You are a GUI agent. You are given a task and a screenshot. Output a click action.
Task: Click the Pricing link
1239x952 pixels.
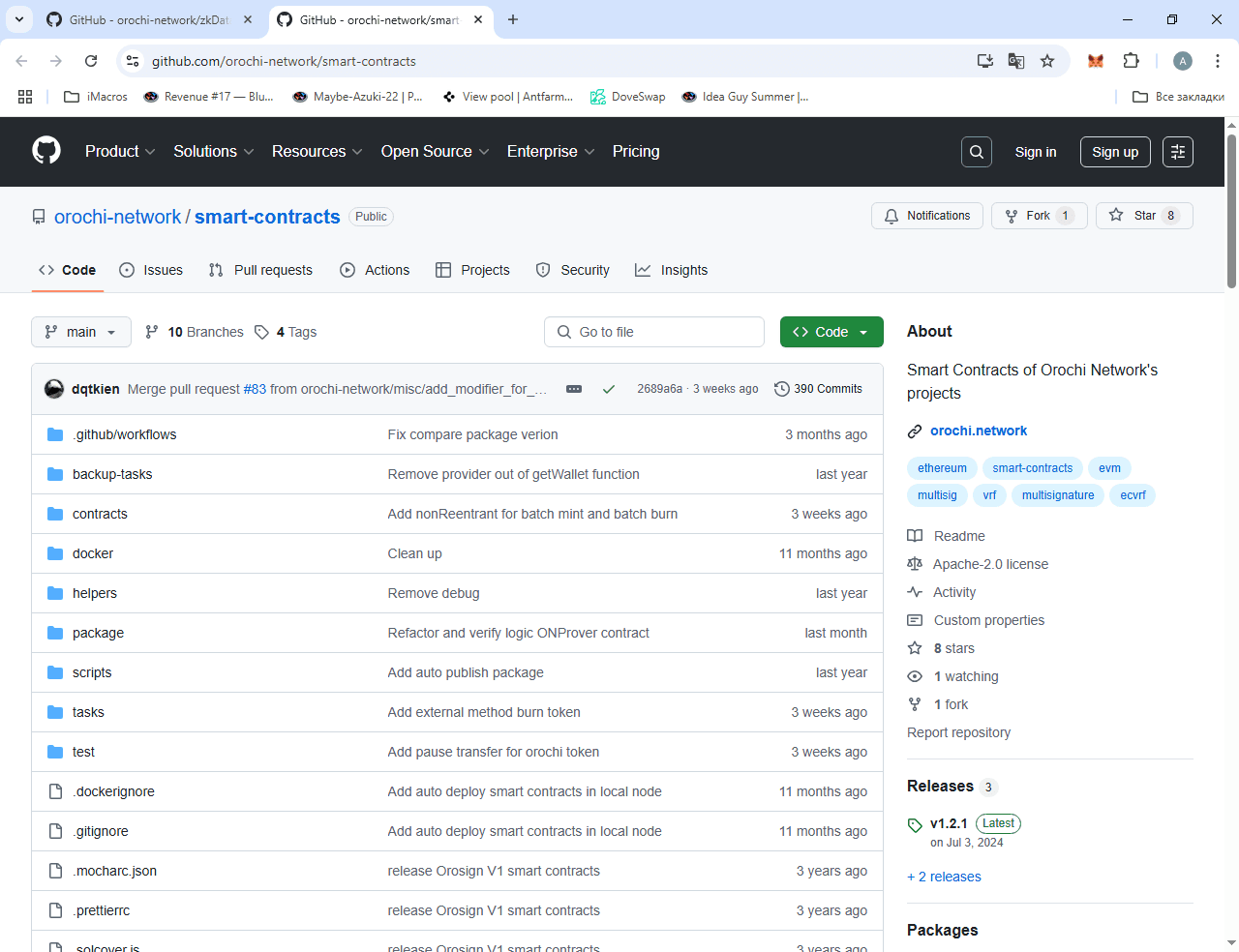(x=636, y=152)
